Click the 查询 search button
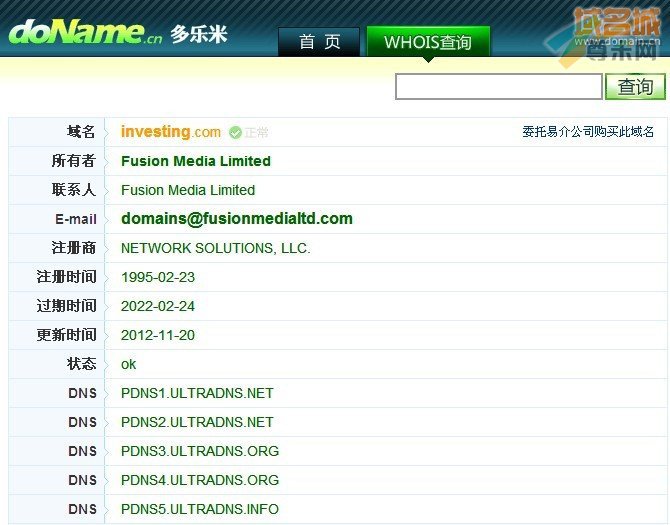 (x=635, y=87)
